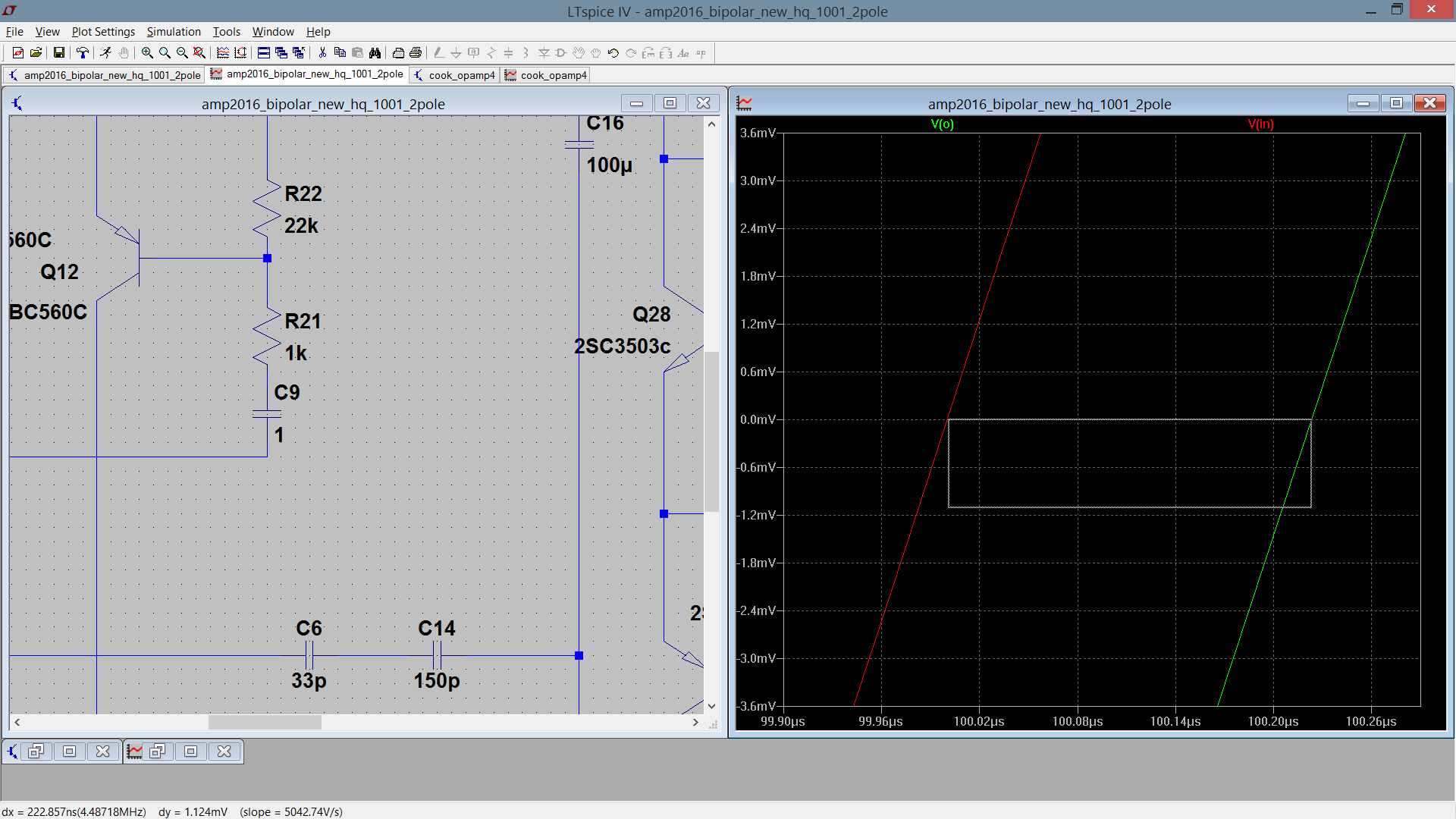Open the Help menu
The image size is (1456, 819).
[x=318, y=32]
